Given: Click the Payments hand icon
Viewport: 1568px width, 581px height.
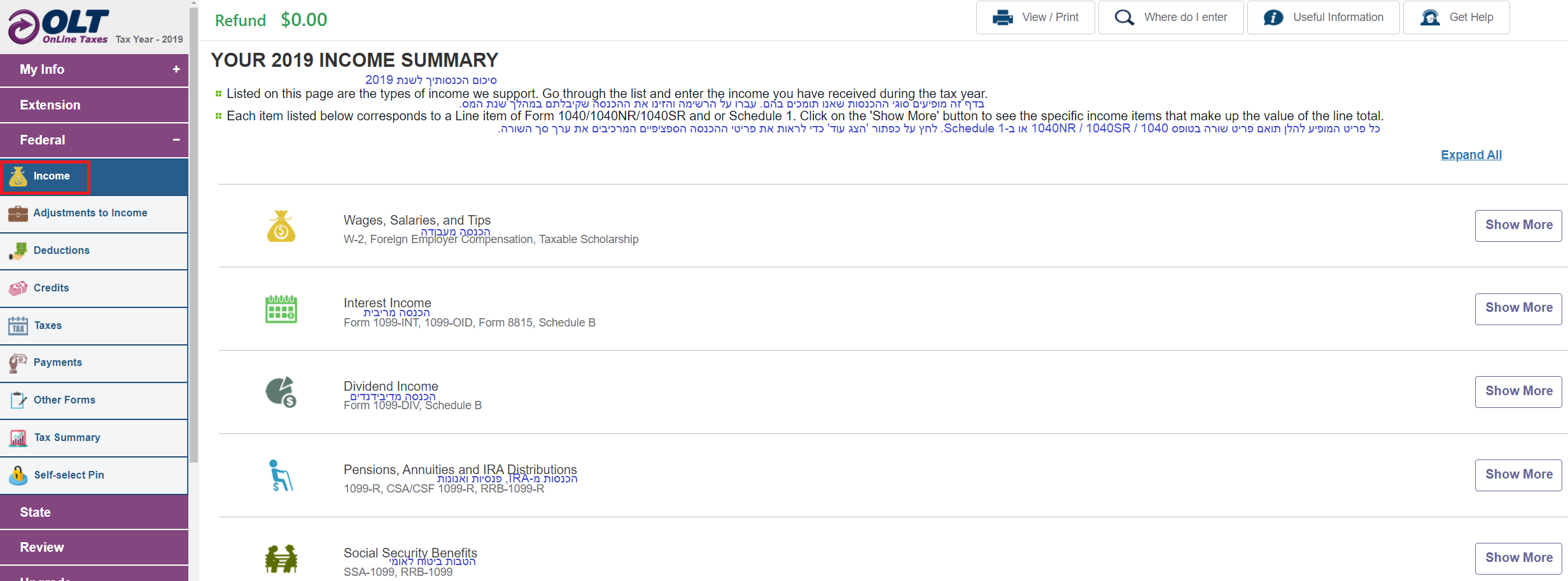Looking at the screenshot, I should click(x=18, y=363).
